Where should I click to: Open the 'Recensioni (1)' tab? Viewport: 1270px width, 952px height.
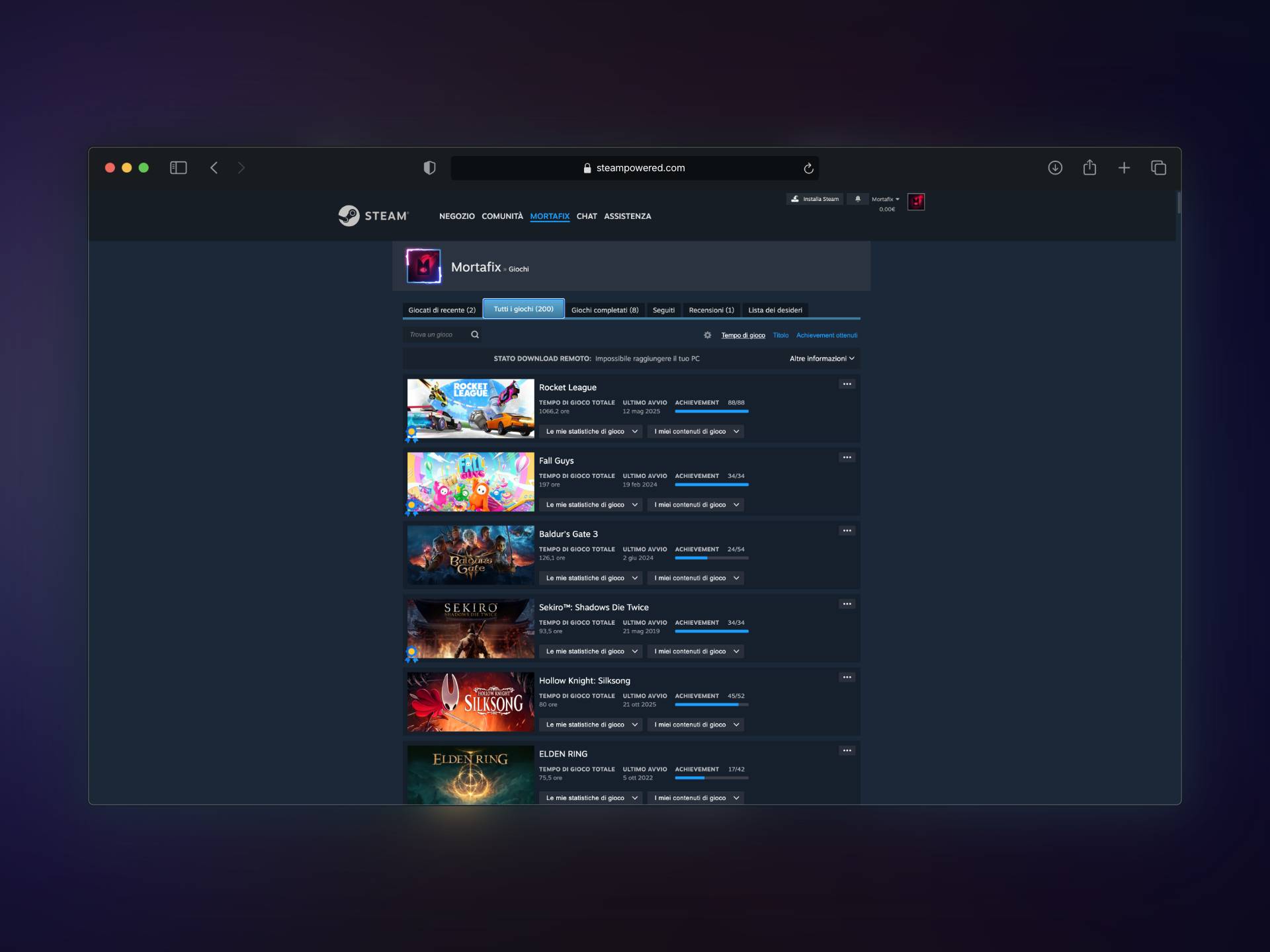point(712,310)
